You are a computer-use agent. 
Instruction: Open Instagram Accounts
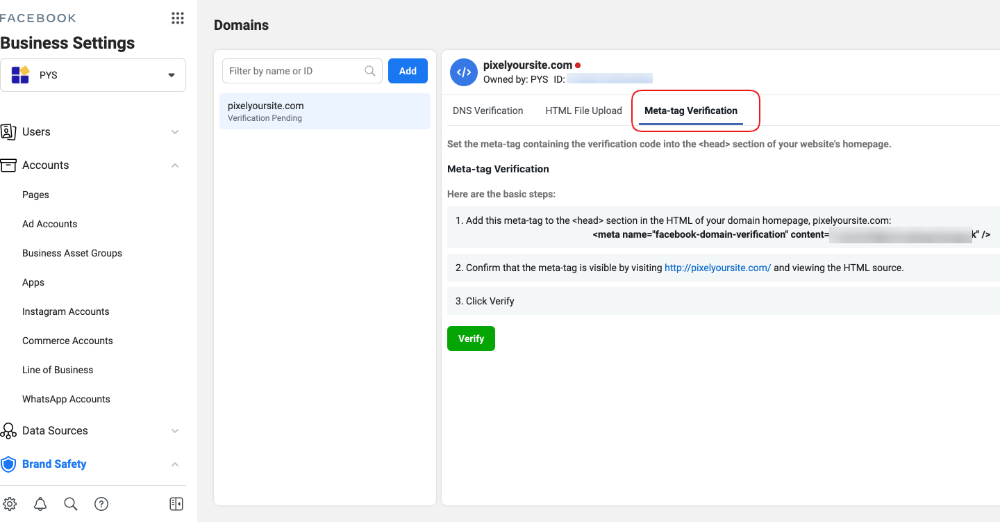click(66, 311)
